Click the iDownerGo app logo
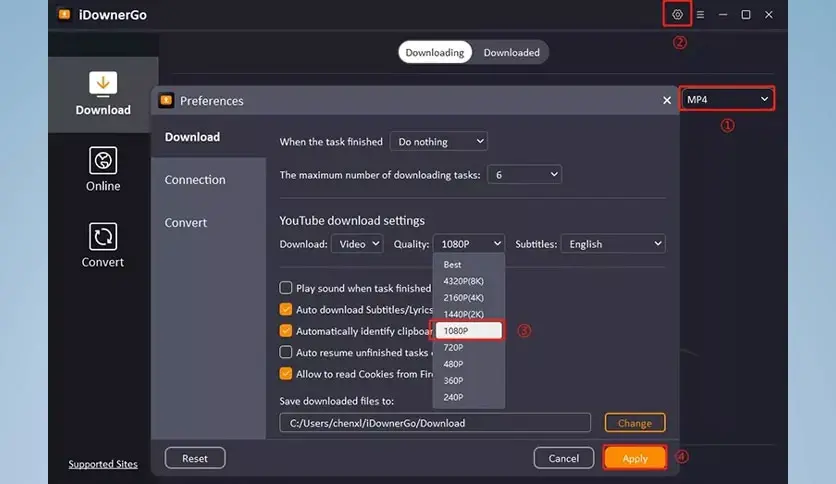Screen dimensions: 836x484 (65, 15)
